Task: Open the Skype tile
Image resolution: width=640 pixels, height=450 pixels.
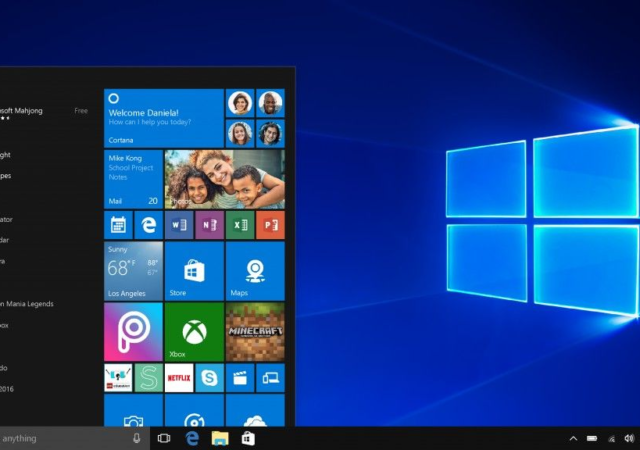Action: [x=209, y=378]
